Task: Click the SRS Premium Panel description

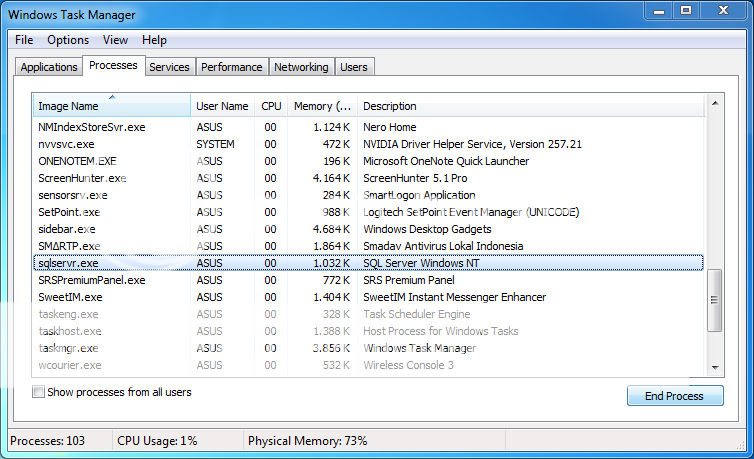Action: coord(409,280)
